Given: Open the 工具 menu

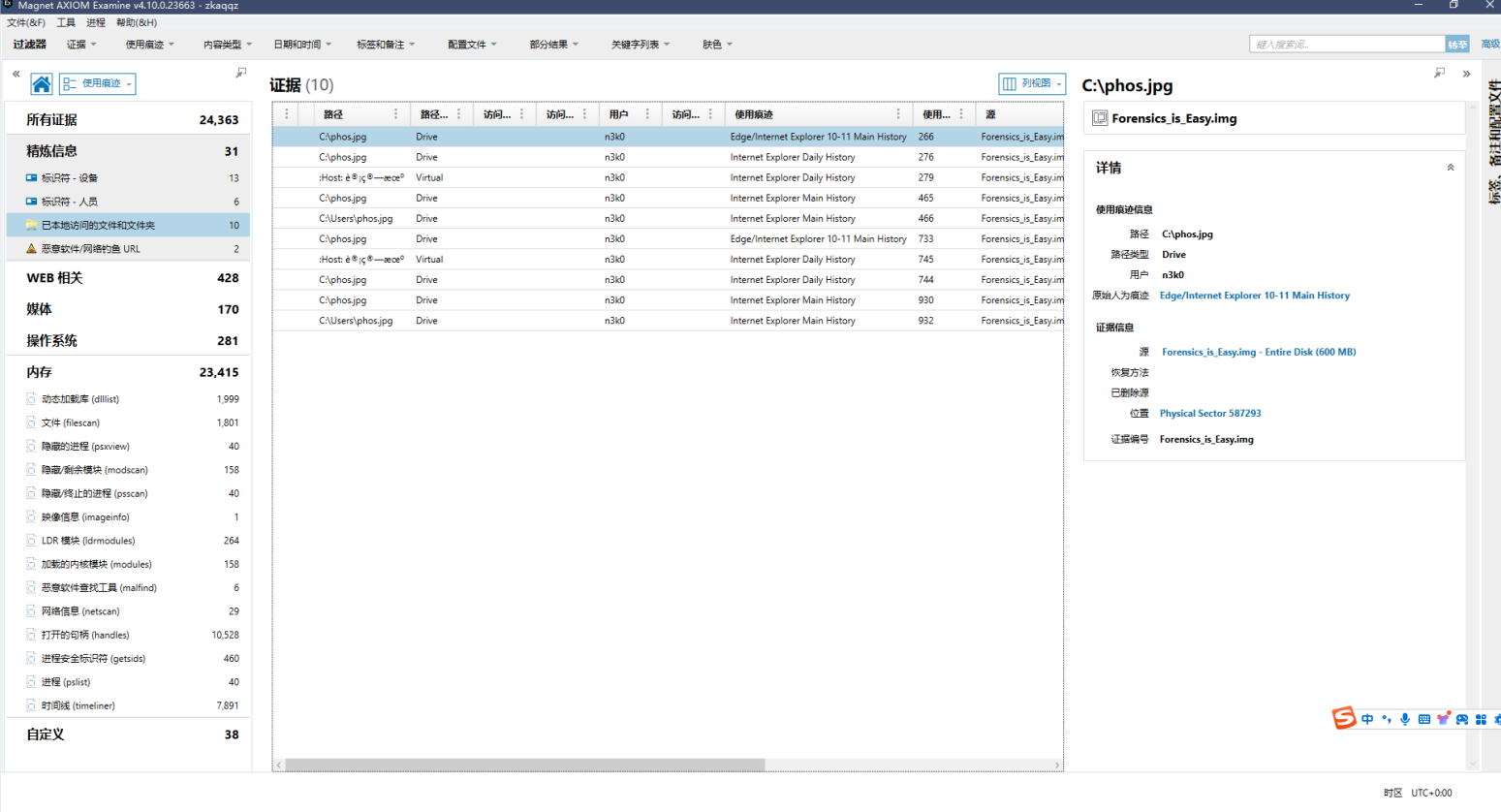Looking at the screenshot, I should click(66, 22).
